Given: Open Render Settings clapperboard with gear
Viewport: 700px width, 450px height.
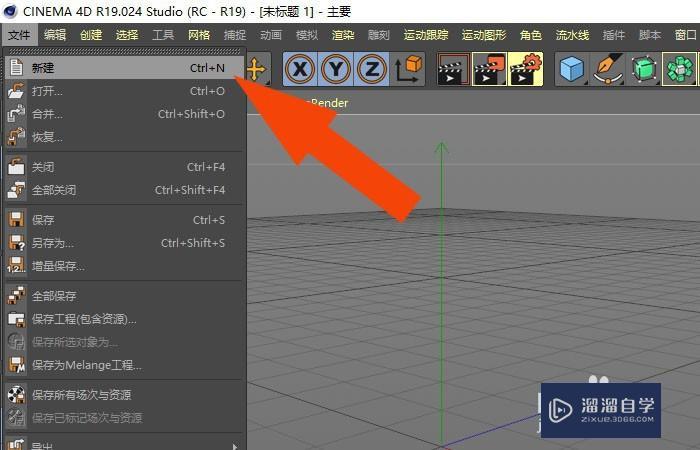Looking at the screenshot, I should [x=525, y=69].
